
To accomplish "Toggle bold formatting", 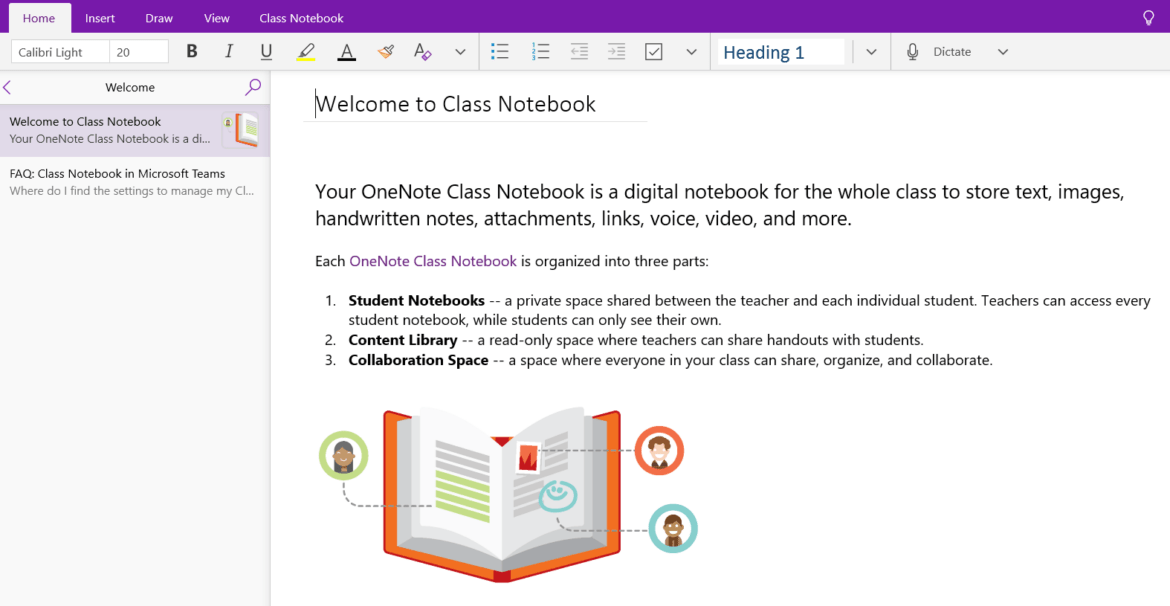I will (192, 51).
